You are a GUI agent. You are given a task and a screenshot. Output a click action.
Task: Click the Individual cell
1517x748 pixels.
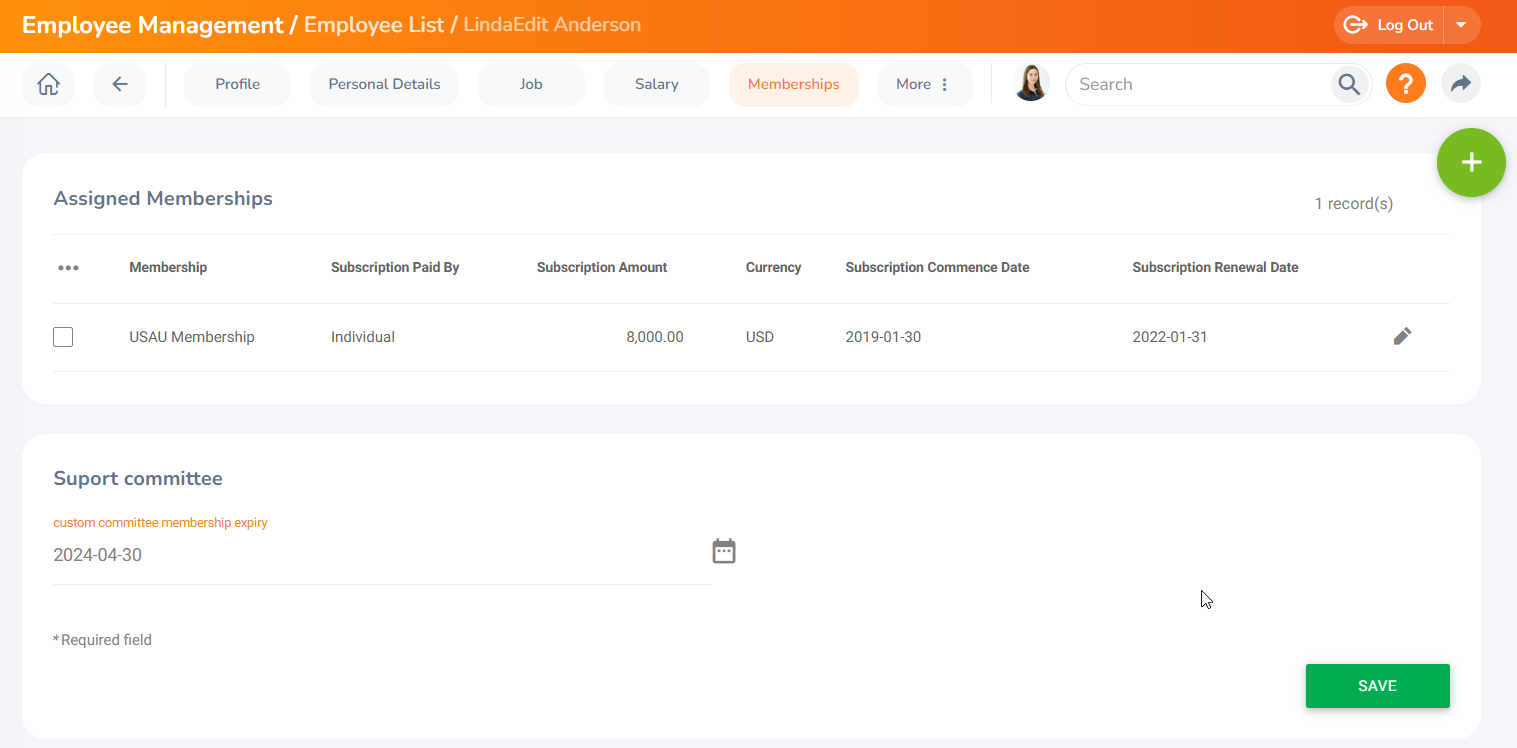(x=363, y=337)
